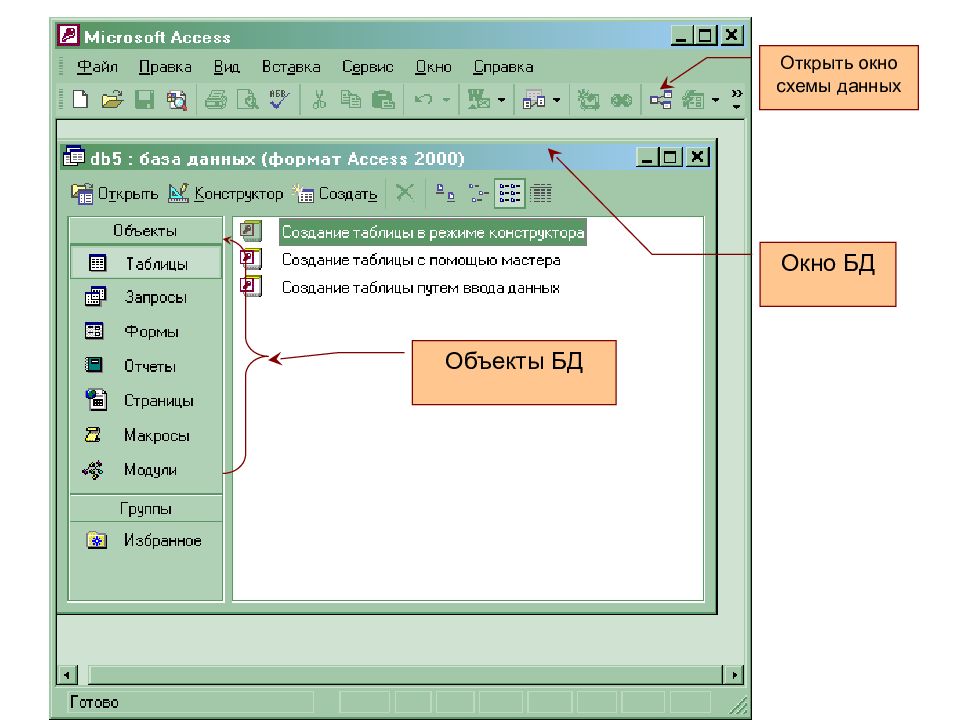Open the Сервис menu

point(367,67)
